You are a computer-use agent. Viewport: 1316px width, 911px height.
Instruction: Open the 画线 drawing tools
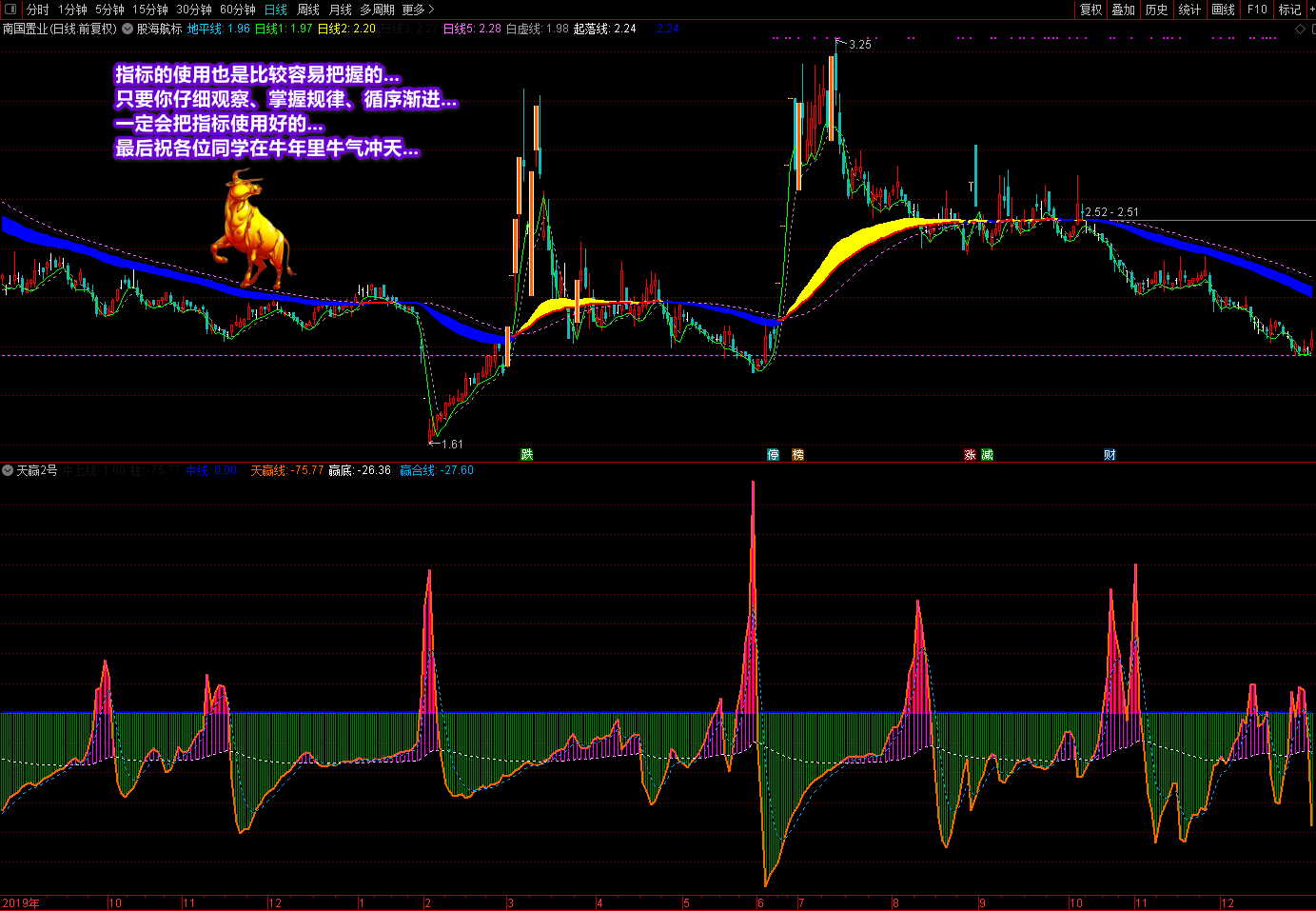(x=1224, y=10)
